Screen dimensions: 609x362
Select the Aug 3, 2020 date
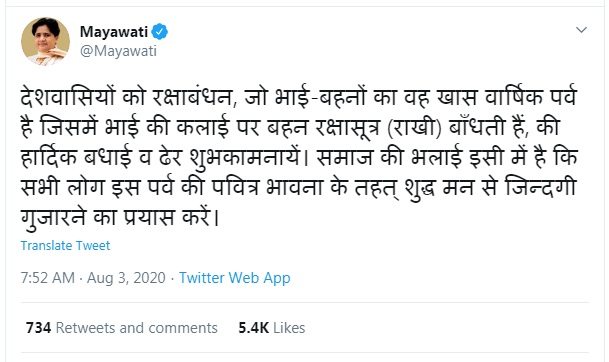(126, 278)
